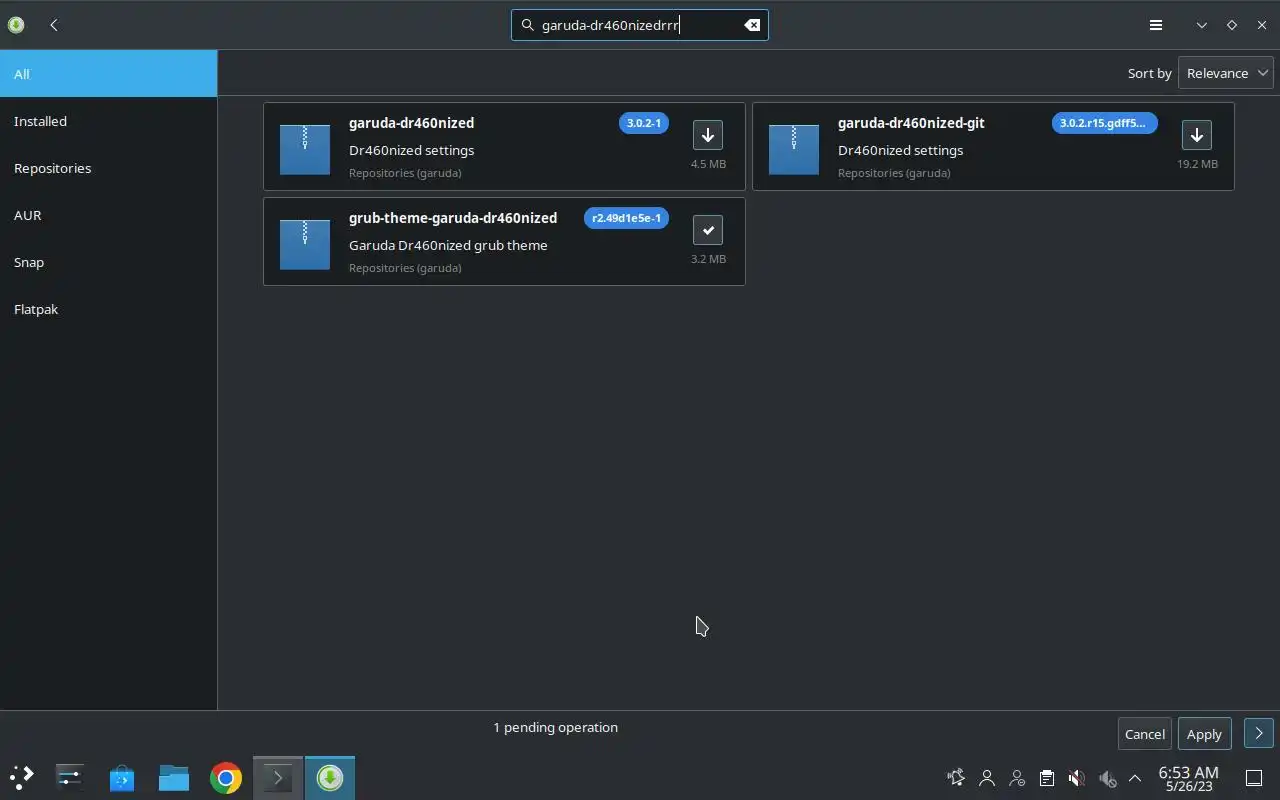Open the terminal from taskbar
1280x800 pixels.
pos(278,777)
